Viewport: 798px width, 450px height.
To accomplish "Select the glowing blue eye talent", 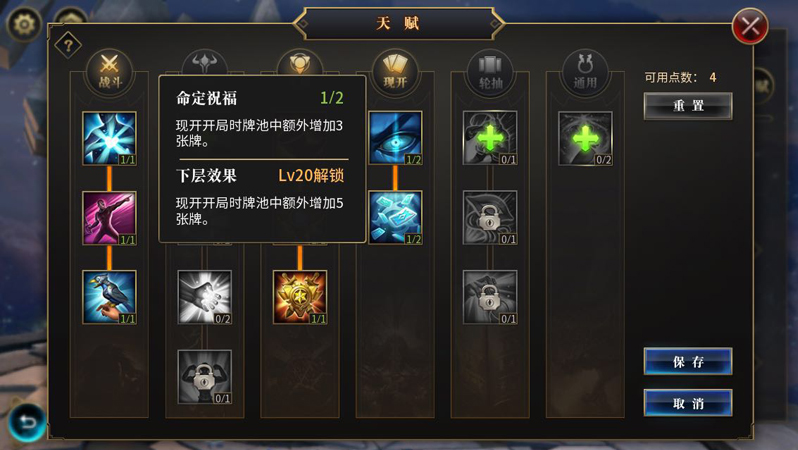I will pyautogui.click(x=395, y=138).
